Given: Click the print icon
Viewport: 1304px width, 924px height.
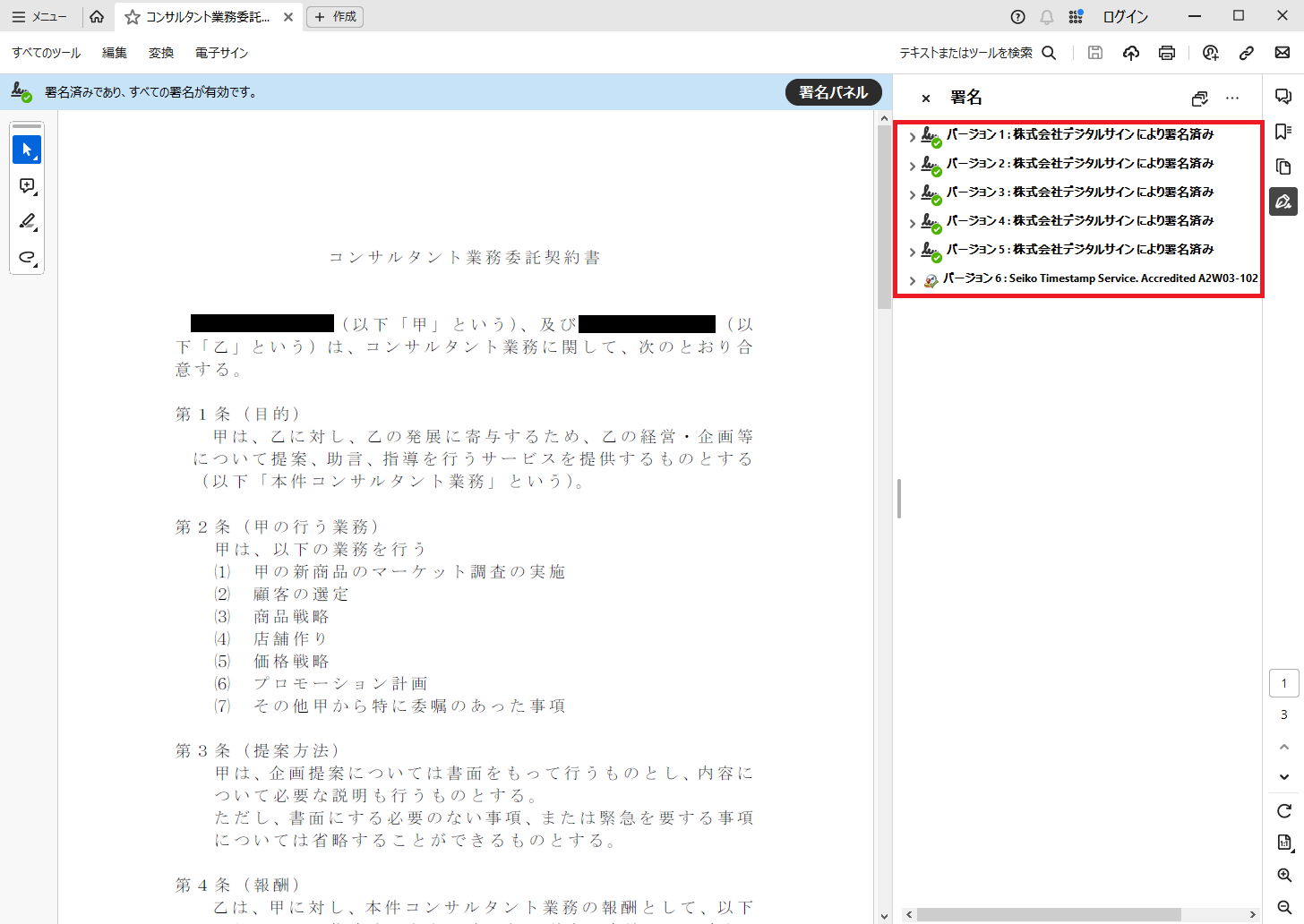Looking at the screenshot, I should (x=1166, y=53).
